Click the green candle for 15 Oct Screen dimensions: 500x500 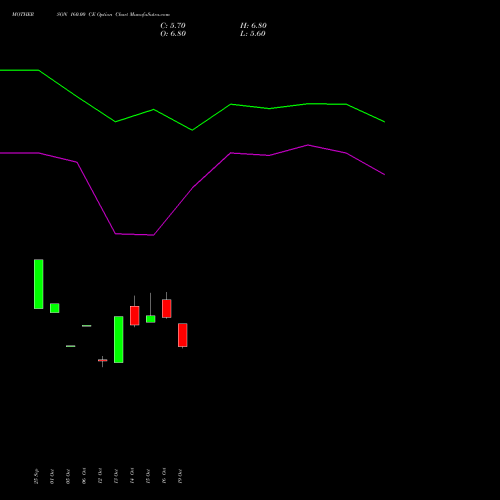[x=151, y=319]
